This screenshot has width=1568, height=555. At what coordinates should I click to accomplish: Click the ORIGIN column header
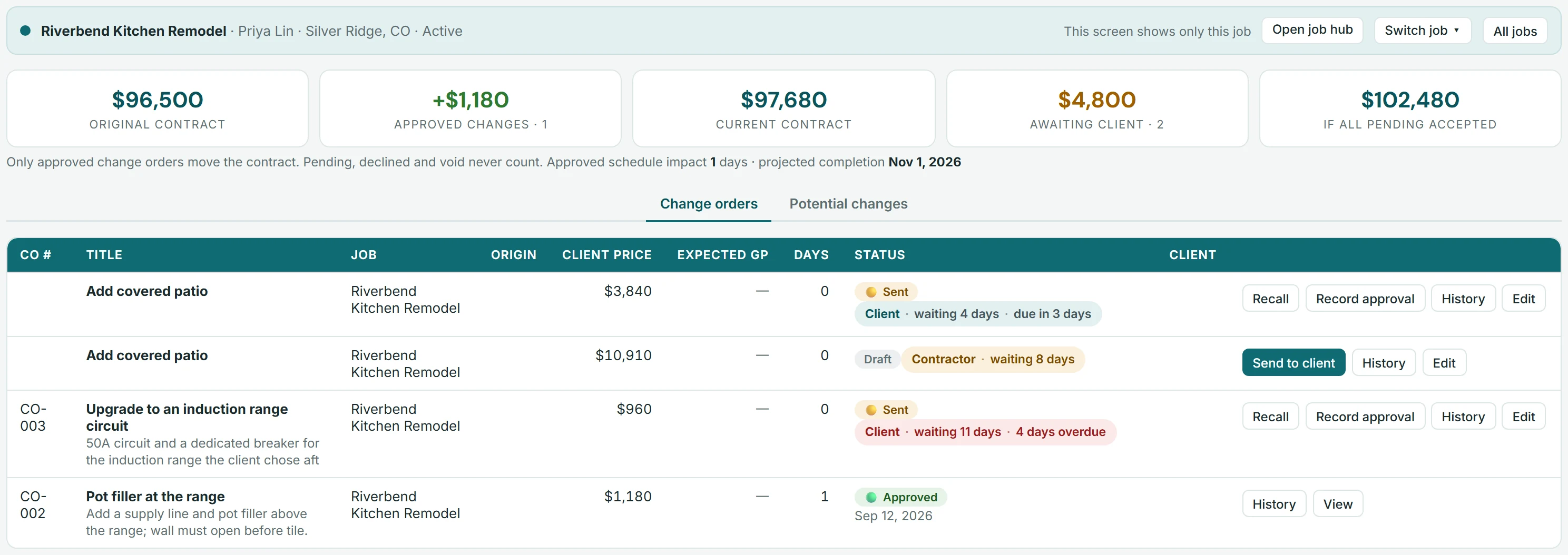(x=513, y=255)
